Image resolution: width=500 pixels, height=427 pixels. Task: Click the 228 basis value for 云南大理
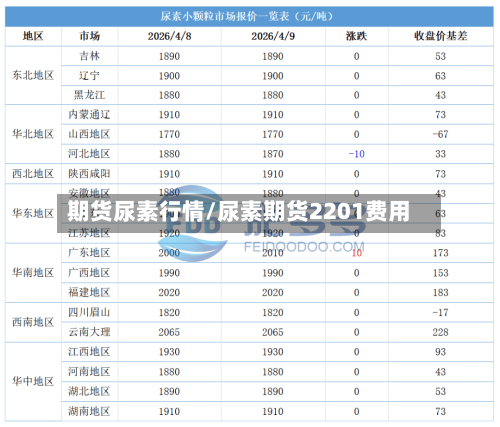pos(440,332)
